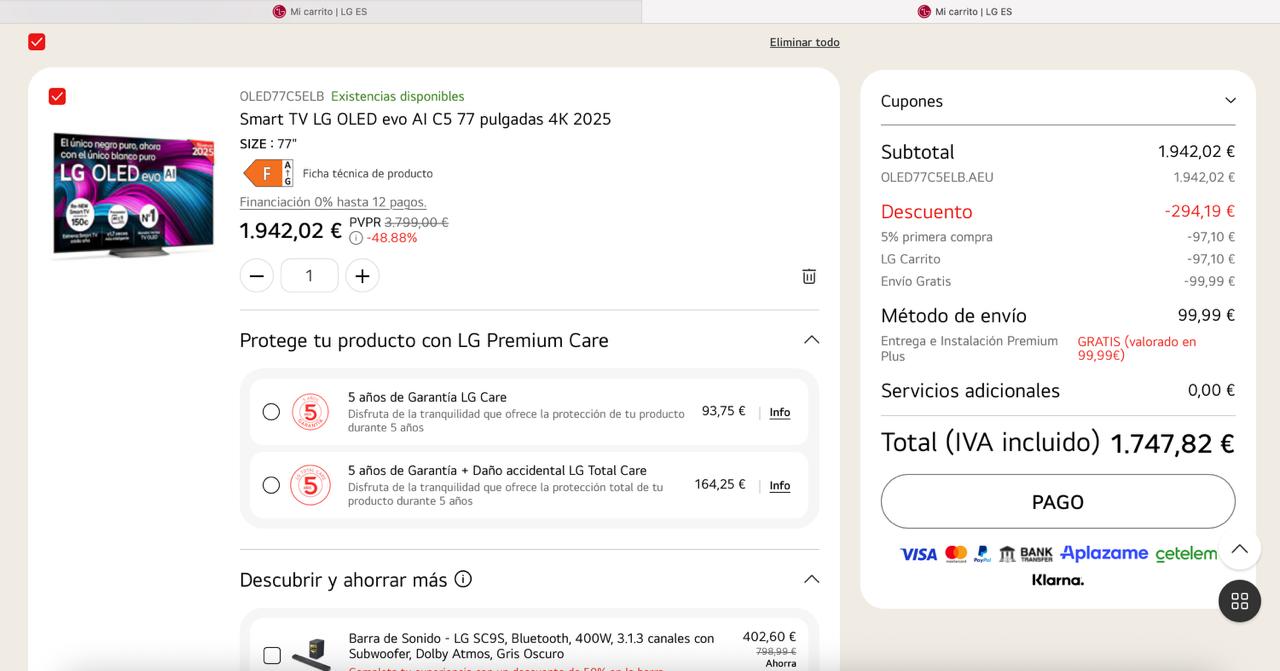Check the Barra de Sonido SC9S checkbox
Screen dimensions: 1280x671
[272, 655]
